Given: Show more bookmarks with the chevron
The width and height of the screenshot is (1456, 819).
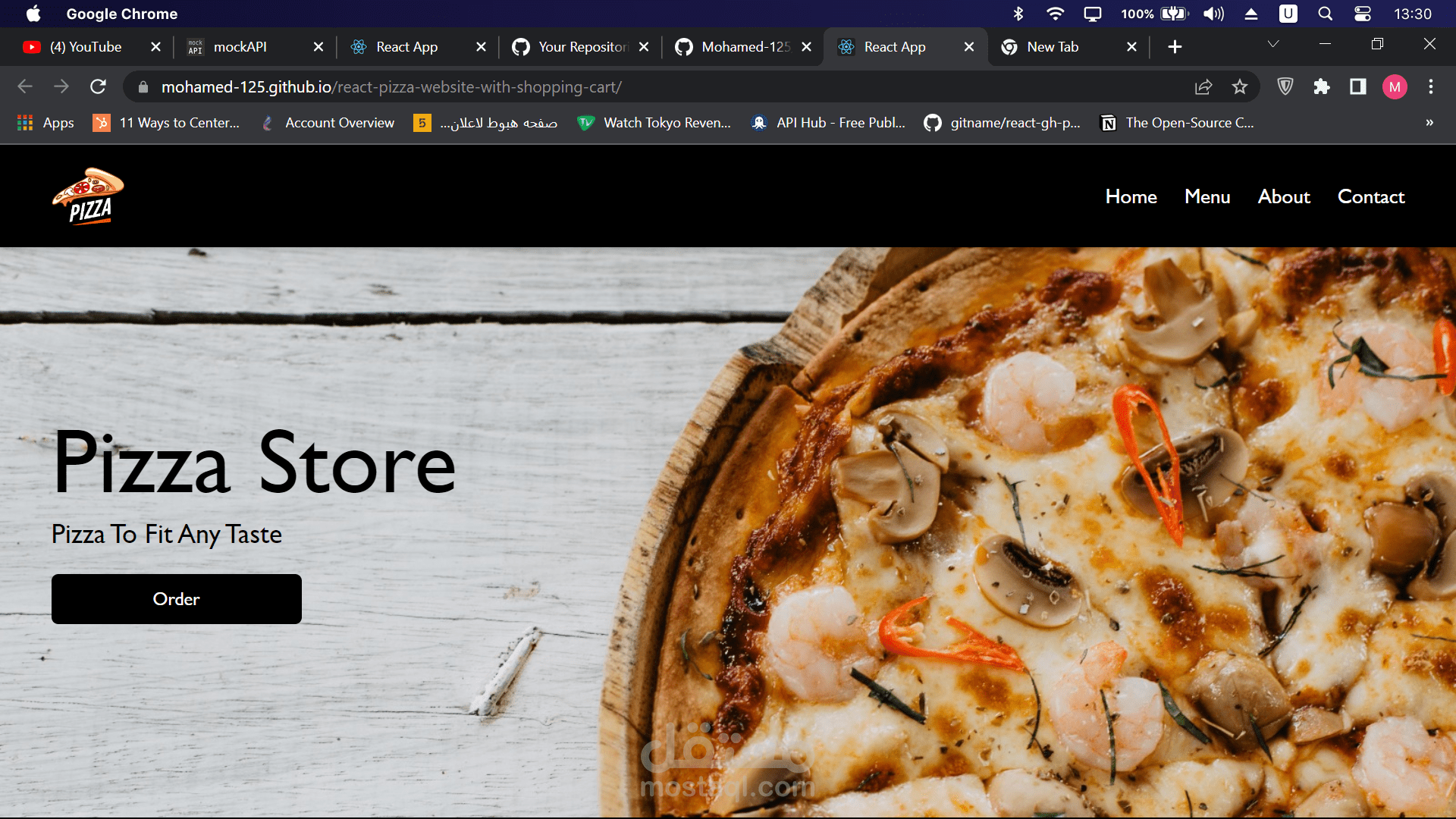Looking at the screenshot, I should [1429, 123].
